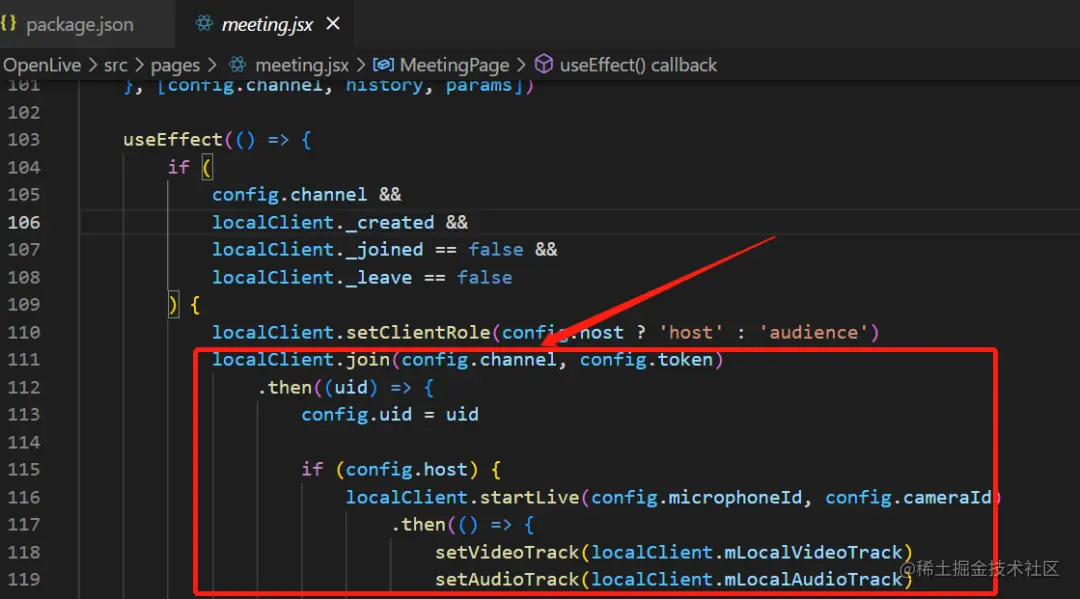Open the useEffect() callback breadcrumb
1080x599 pixels.
[638, 65]
